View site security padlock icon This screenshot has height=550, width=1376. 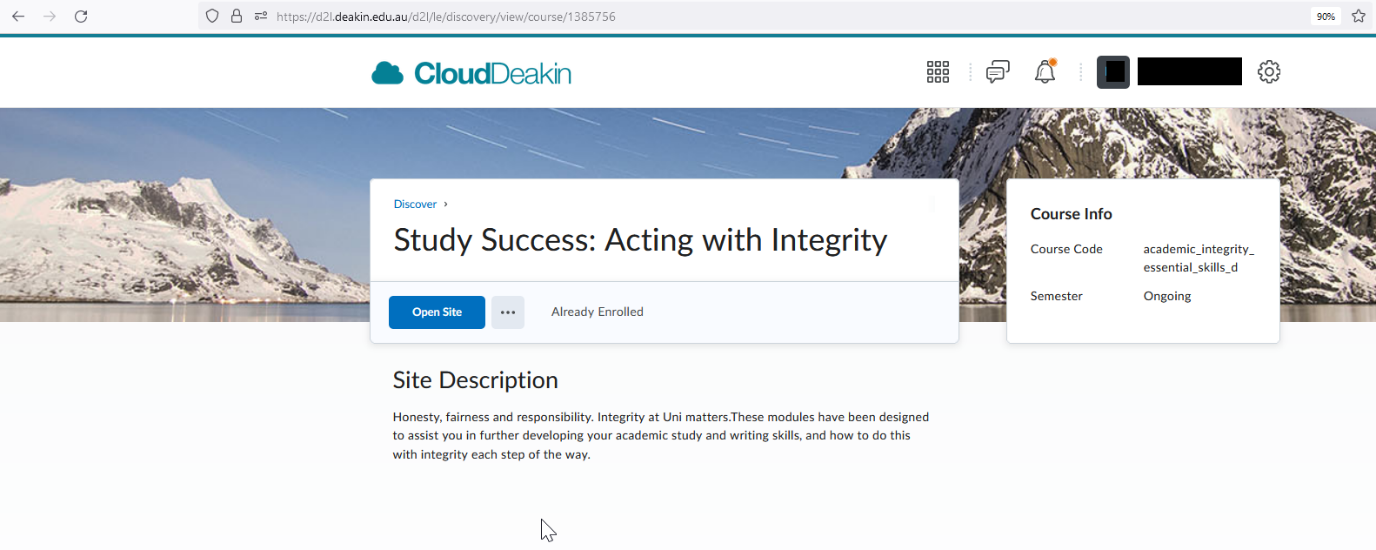[x=237, y=16]
